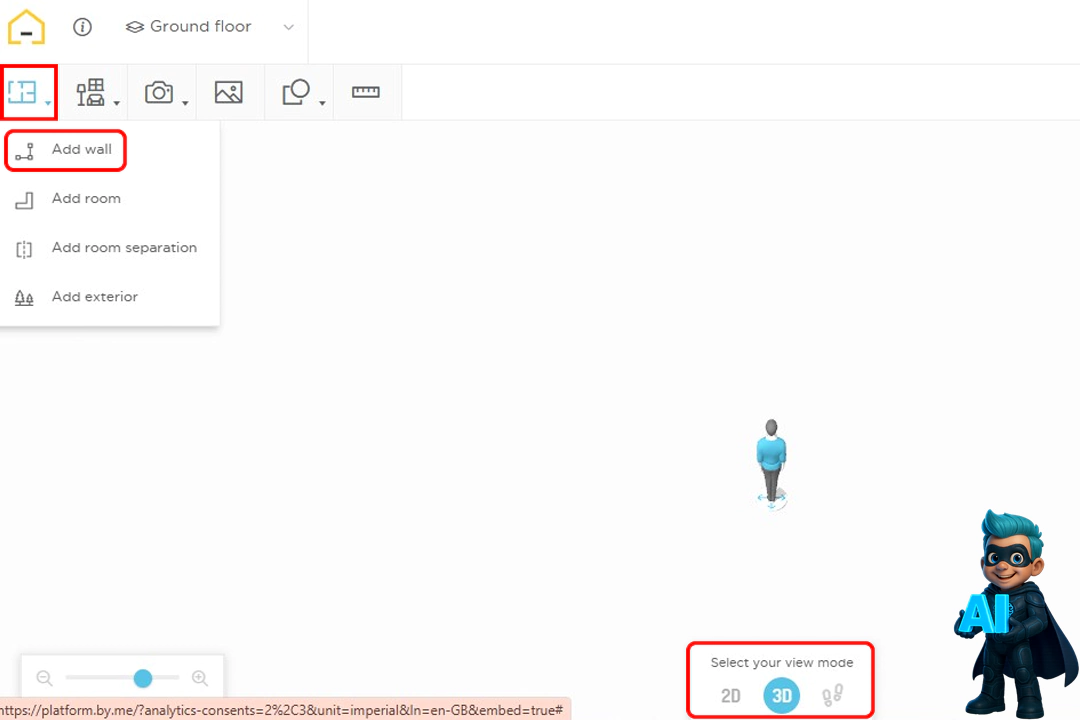Select the floor plan build tool

click(23, 93)
